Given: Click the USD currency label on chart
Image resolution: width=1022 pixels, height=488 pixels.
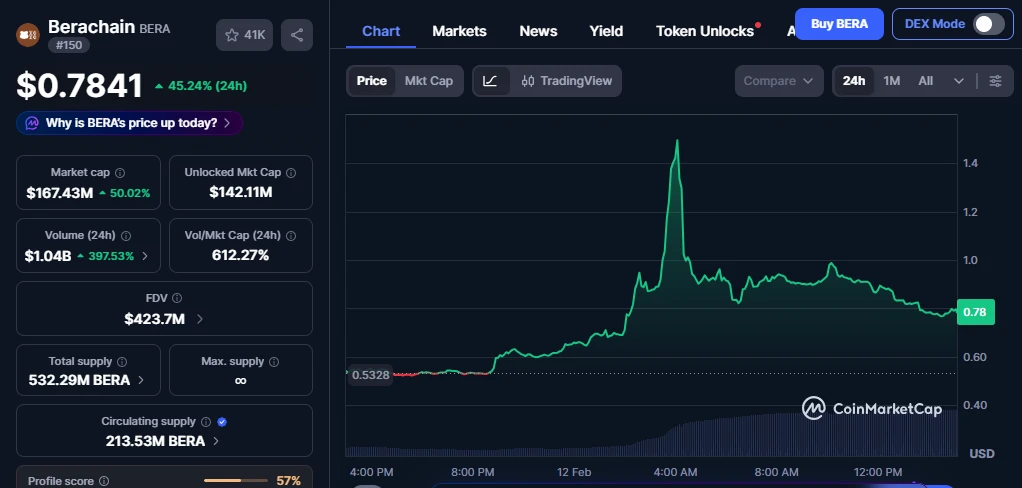Looking at the screenshot, I should pyautogui.click(x=982, y=453).
